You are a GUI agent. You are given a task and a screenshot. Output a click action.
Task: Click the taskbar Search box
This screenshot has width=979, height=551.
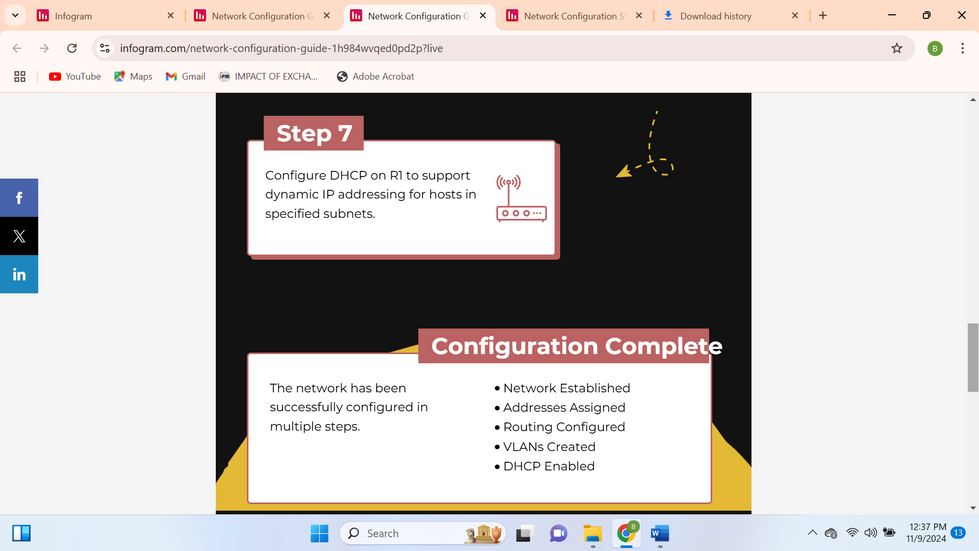(422, 534)
